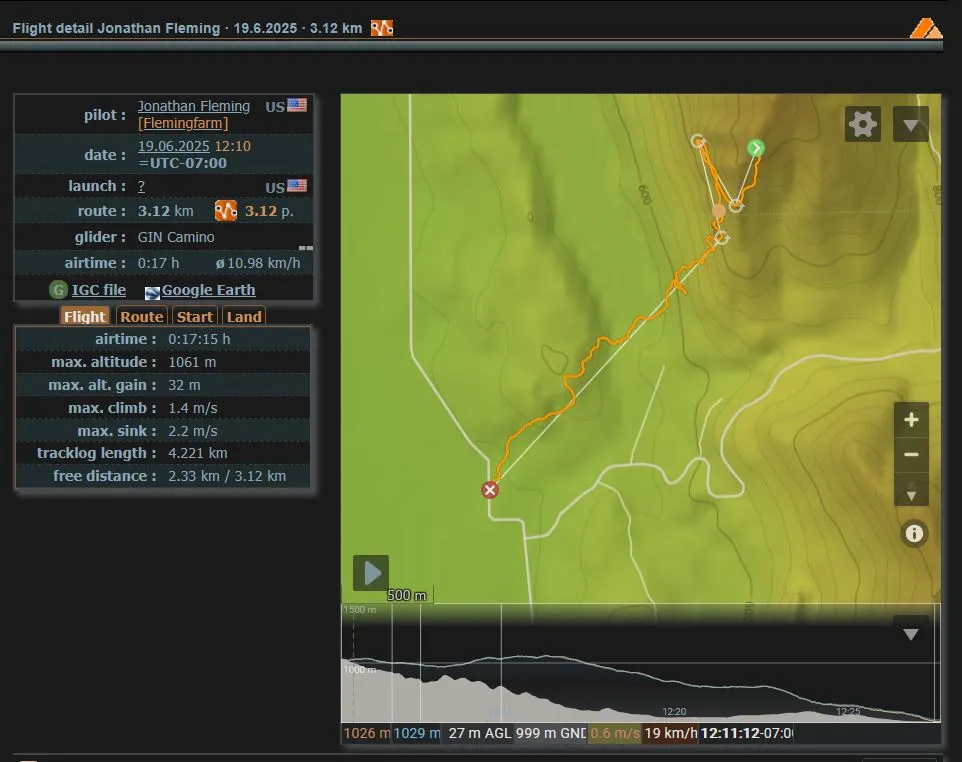Click route icon in page header
The height and width of the screenshot is (762, 962).
point(382,28)
